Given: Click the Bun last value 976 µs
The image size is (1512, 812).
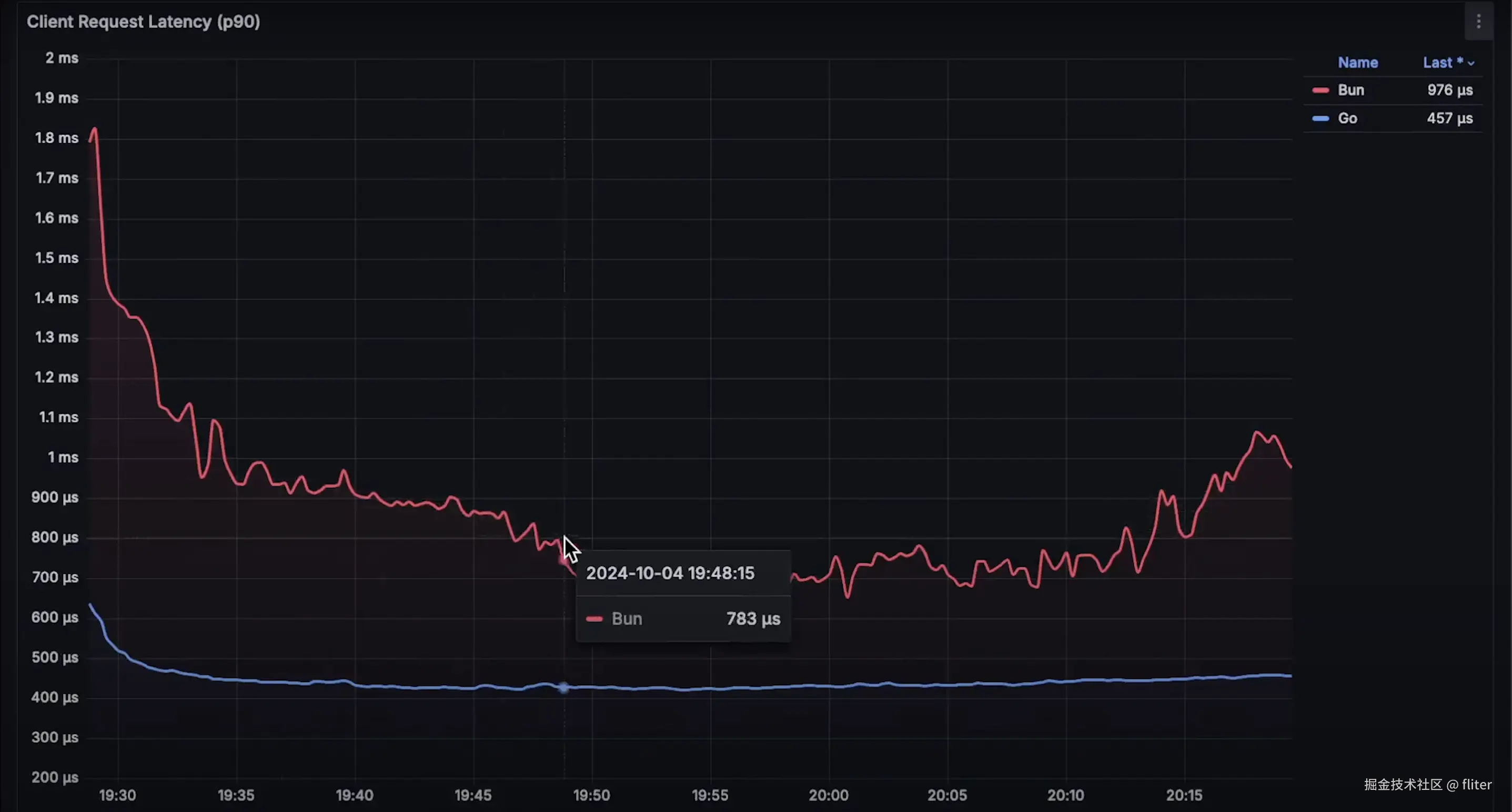Looking at the screenshot, I should point(1449,90).
